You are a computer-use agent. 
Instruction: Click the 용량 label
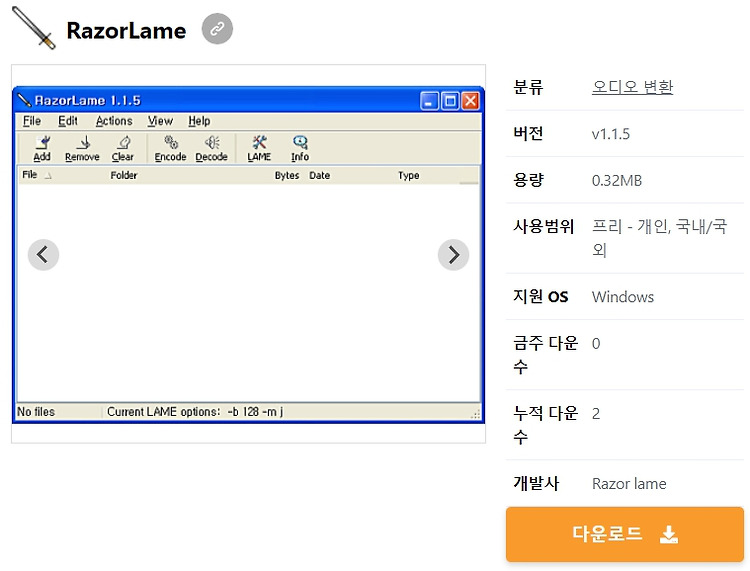click(x=528, y=180)
